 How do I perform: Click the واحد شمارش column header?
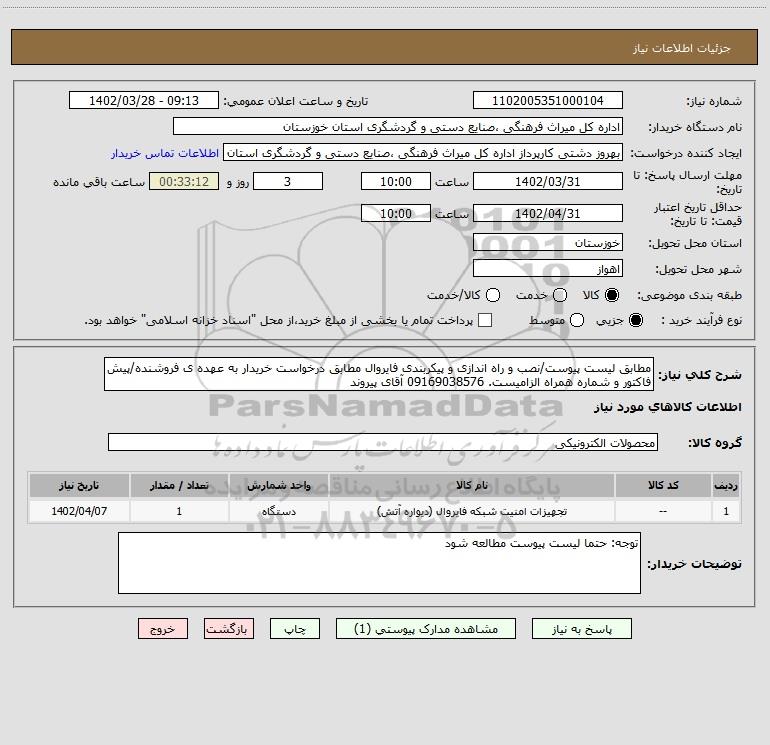(x=278, y=485)
